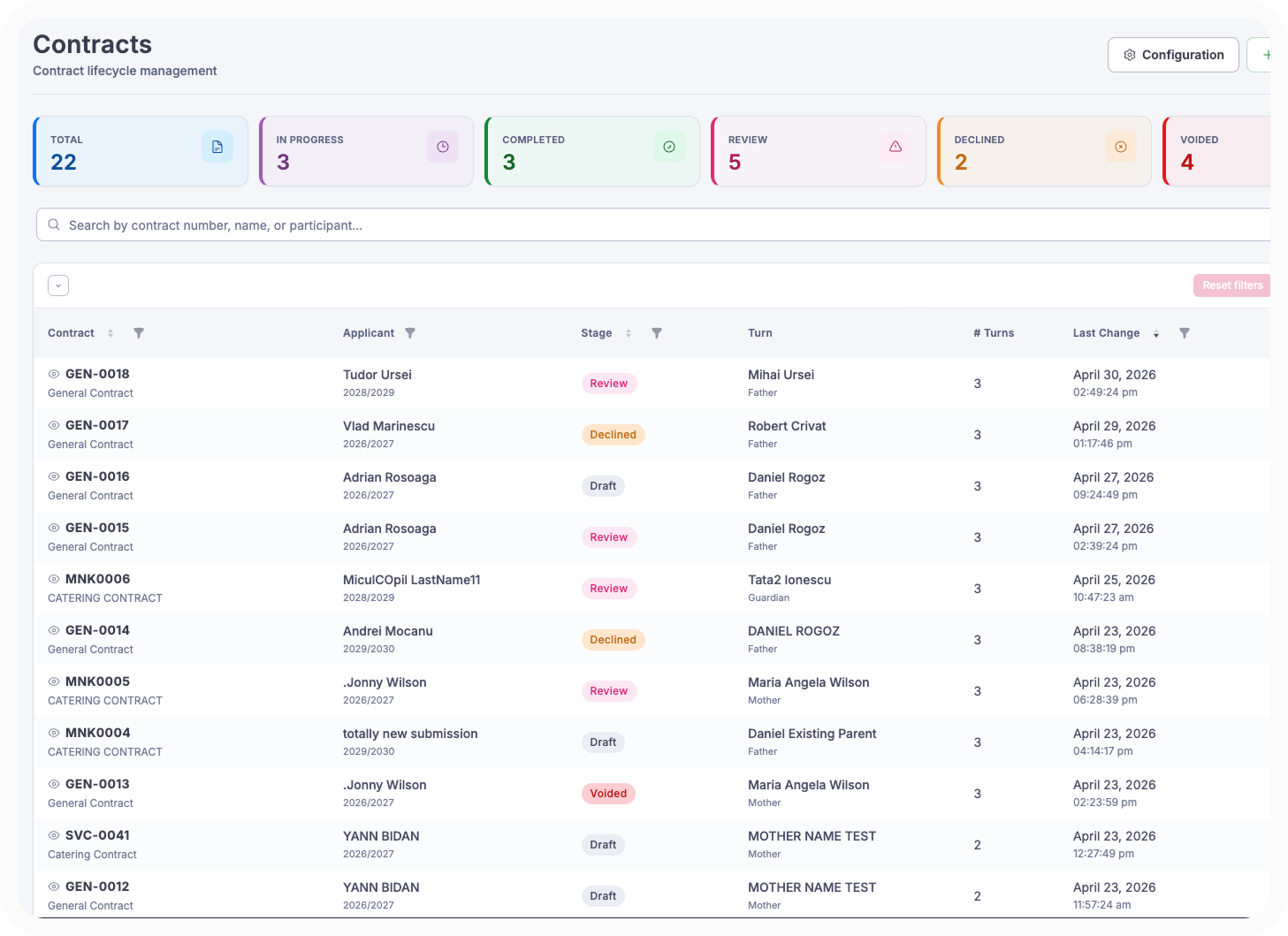Screen dimensions: 1288x936
Task: Expand the chevron dropdown above the table
Action: click(x=58, y=285)
